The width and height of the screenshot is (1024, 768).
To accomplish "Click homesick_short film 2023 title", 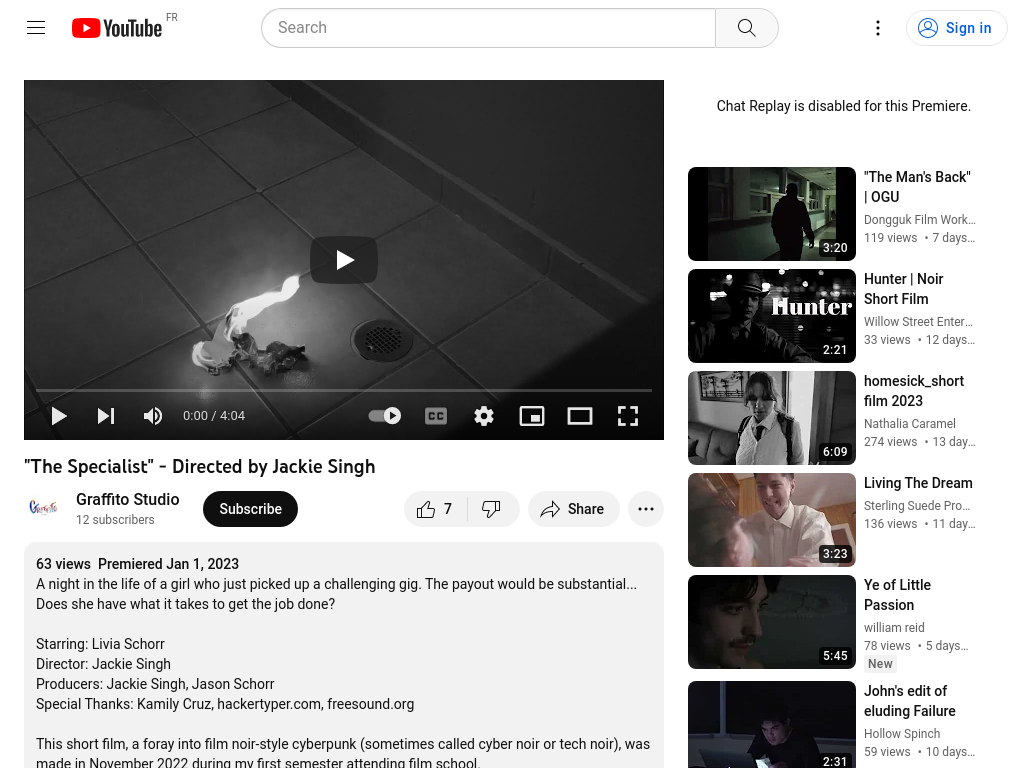I will tap(914, 391).
